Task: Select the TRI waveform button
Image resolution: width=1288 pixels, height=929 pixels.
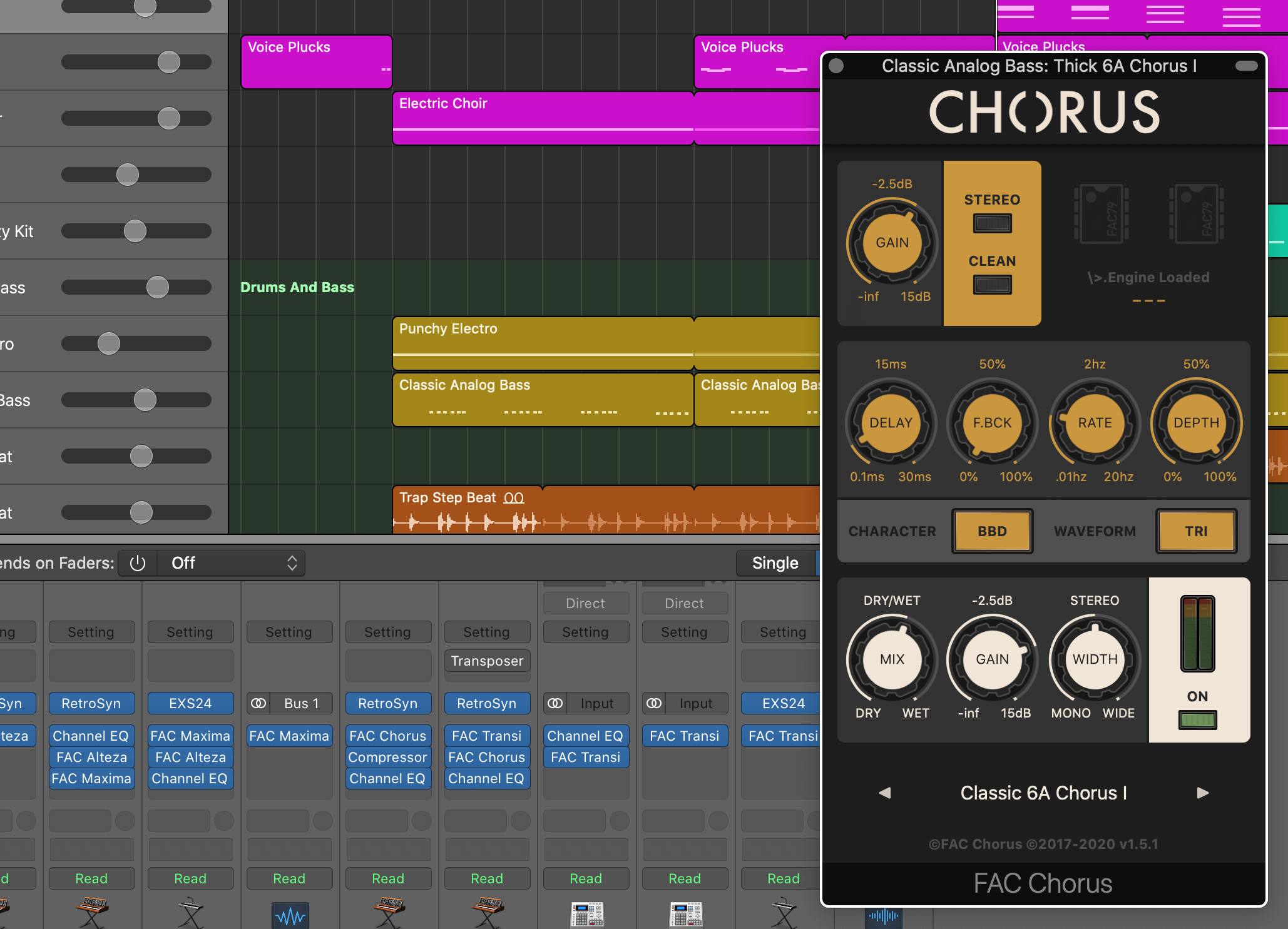Action: pyautogui.click(x=1196, y=531)
